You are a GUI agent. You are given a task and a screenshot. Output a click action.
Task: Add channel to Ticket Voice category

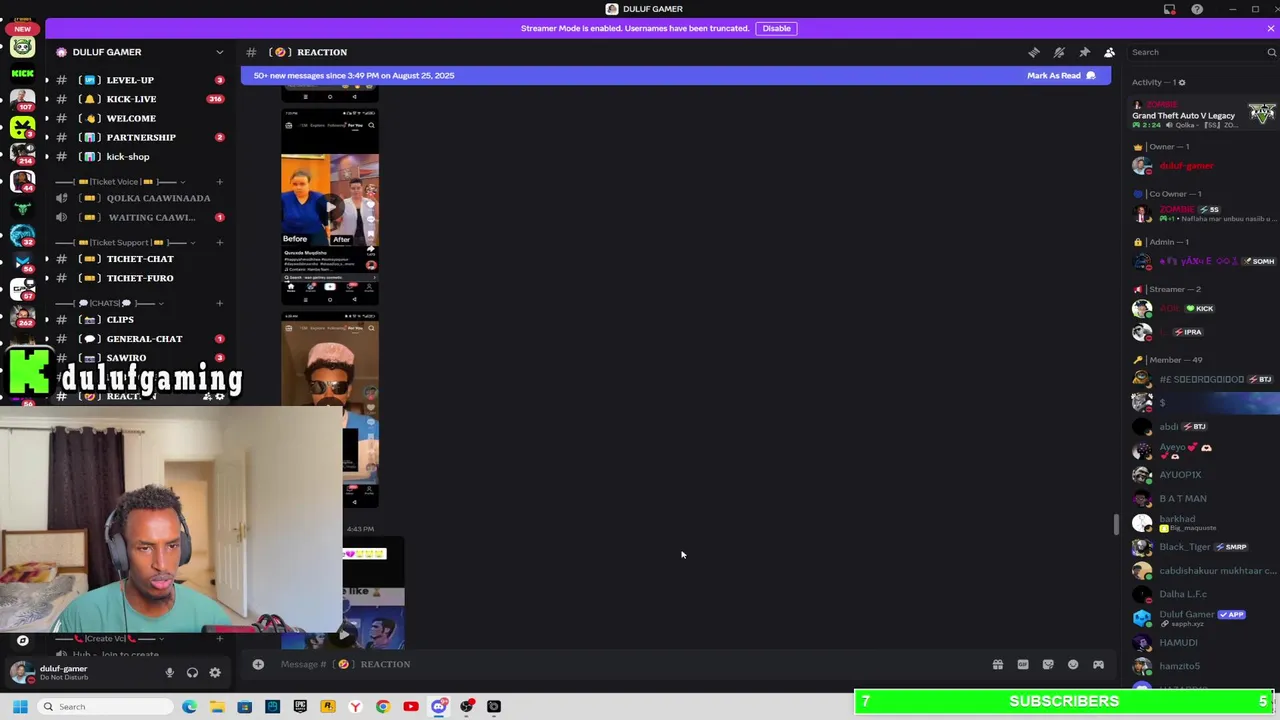(x=219, y=182)
